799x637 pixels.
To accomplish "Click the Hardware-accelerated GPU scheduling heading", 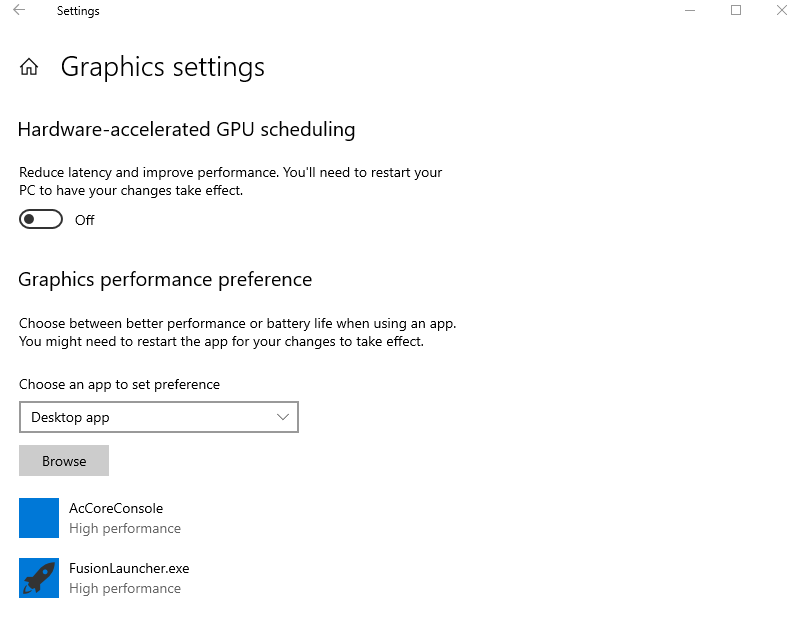I will click(187, 129).
